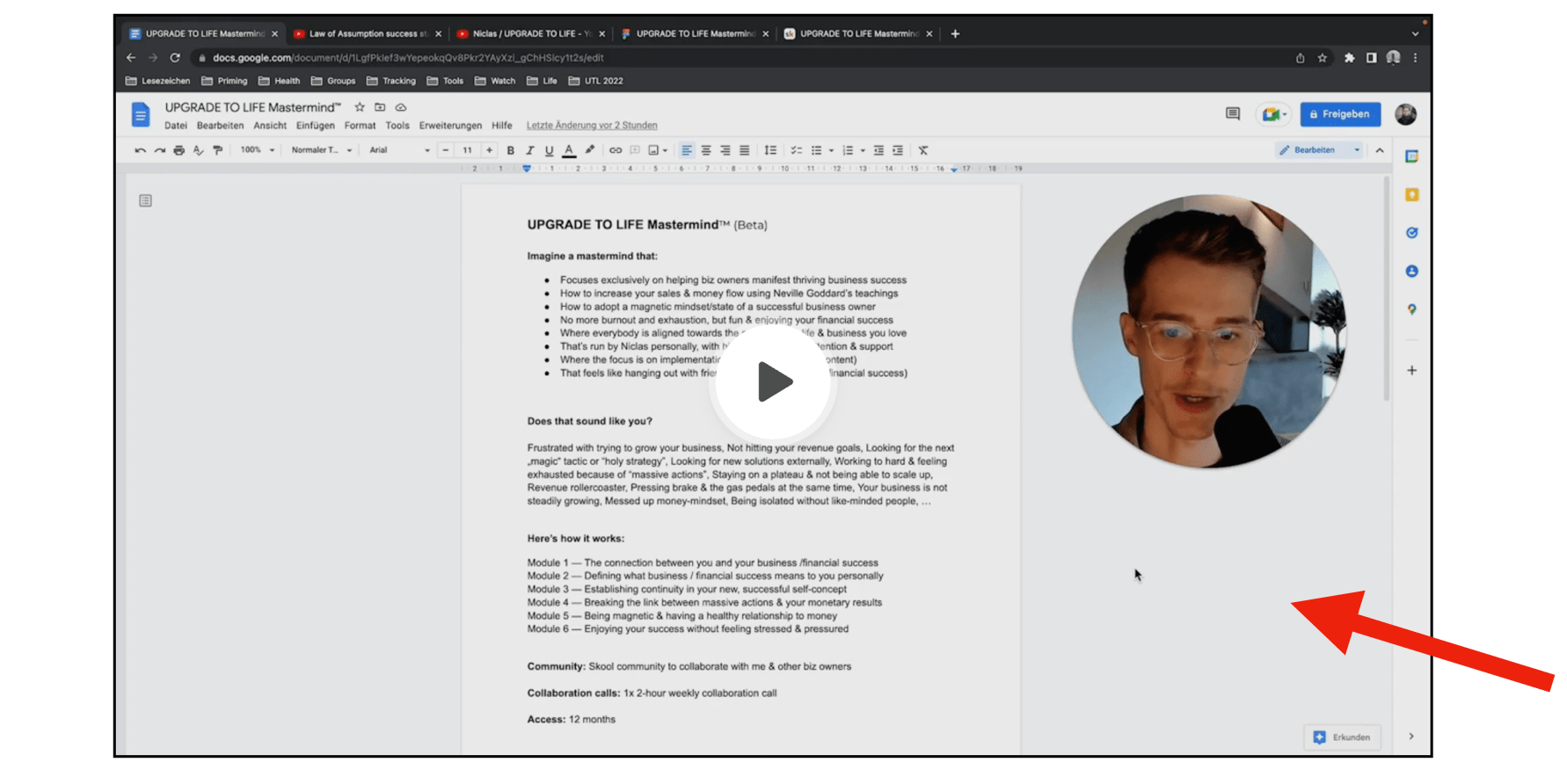Click the Erkunden explore button
Viewport: 1567px width, 784px height.
(x=1342, y=737)
